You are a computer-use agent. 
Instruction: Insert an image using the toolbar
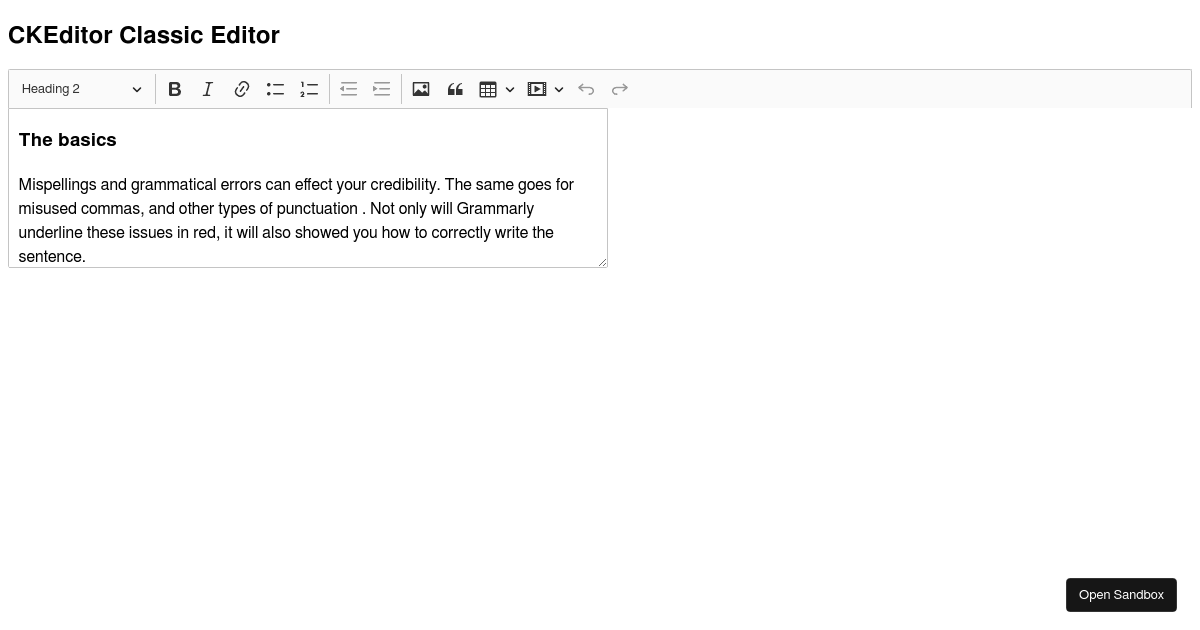coord(421,89)
